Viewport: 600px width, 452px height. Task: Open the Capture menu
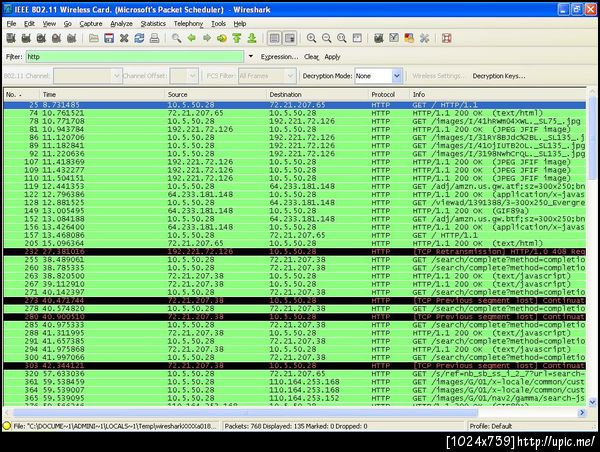(x=91, y=24)
